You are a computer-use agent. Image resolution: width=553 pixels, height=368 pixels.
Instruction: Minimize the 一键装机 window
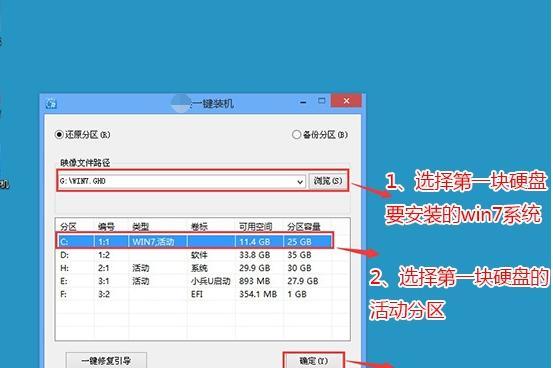(x=303, y=102)
